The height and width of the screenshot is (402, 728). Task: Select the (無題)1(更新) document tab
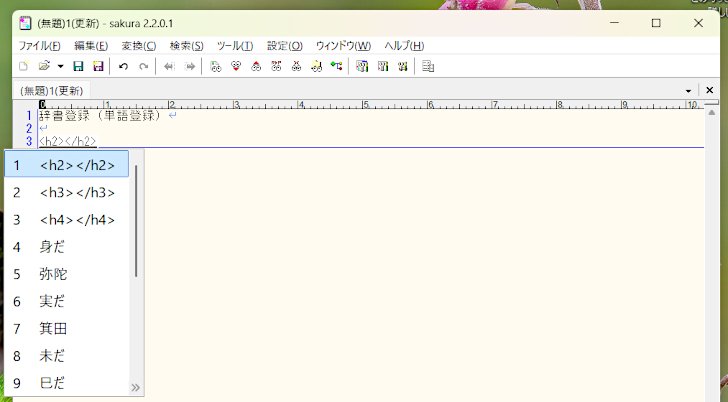point(53,91)
